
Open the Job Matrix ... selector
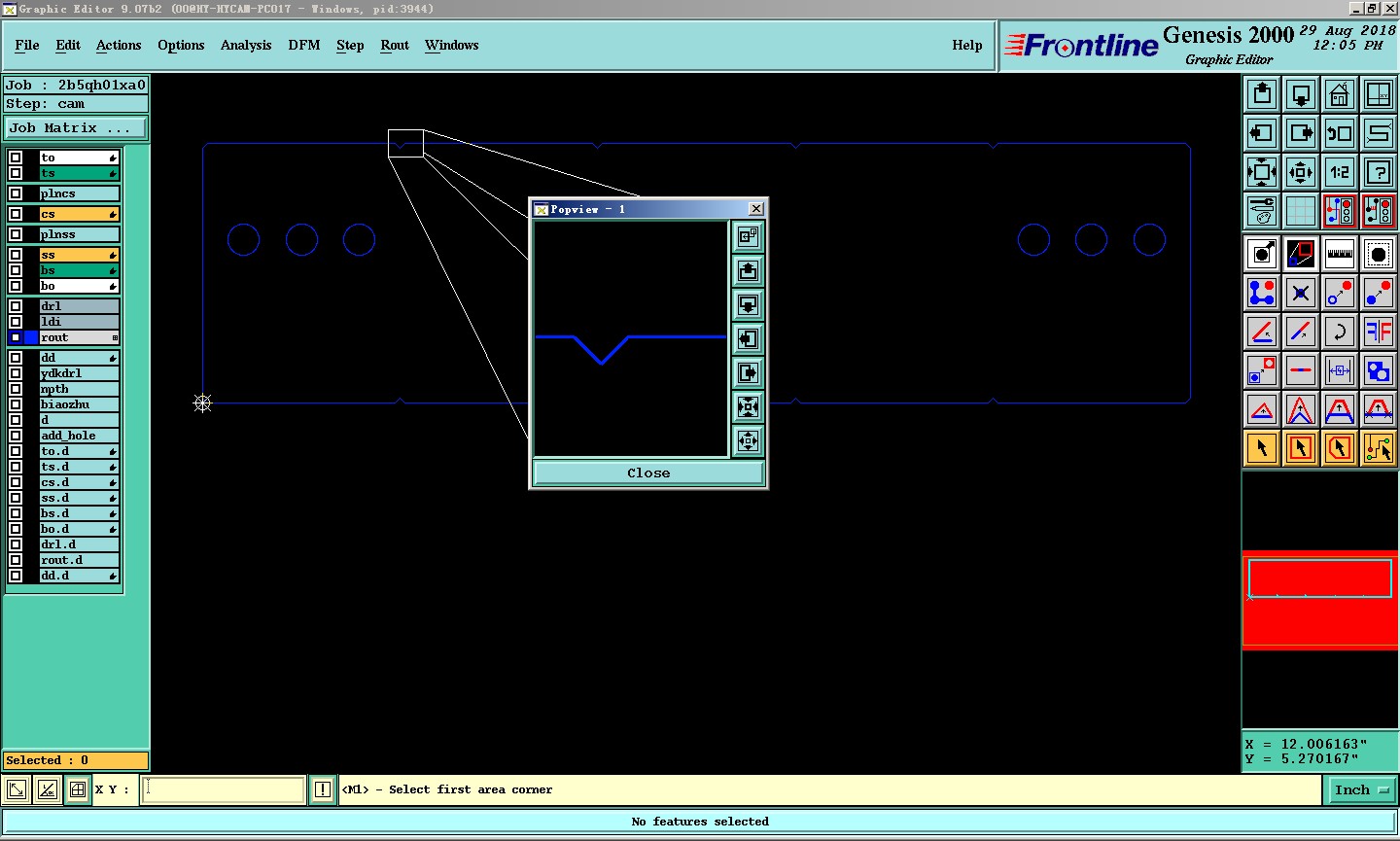76,127
